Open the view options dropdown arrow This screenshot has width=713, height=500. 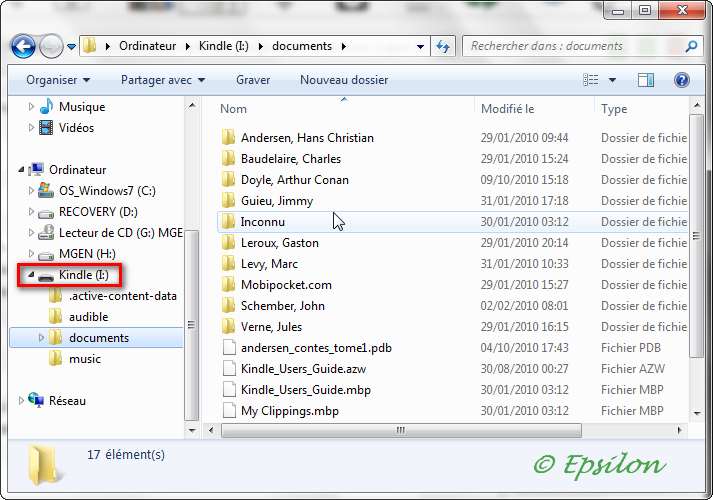pyautogui.click(x=613, y=80)
